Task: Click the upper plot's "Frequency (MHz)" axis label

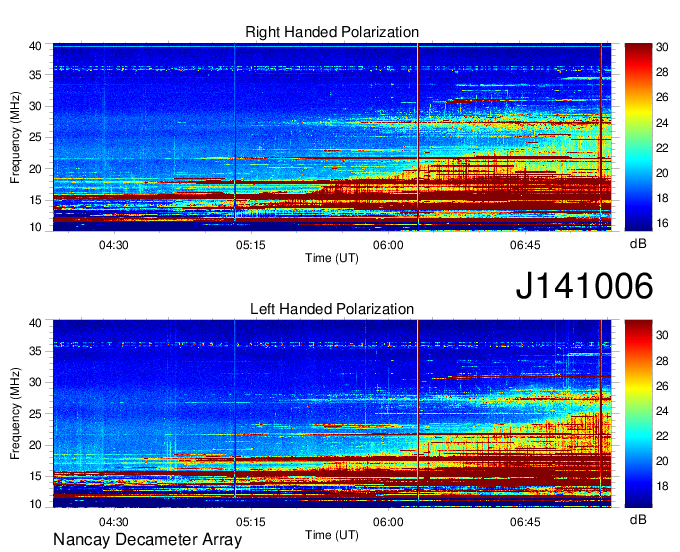Action: pyautogui.click(x=15, y=137)
